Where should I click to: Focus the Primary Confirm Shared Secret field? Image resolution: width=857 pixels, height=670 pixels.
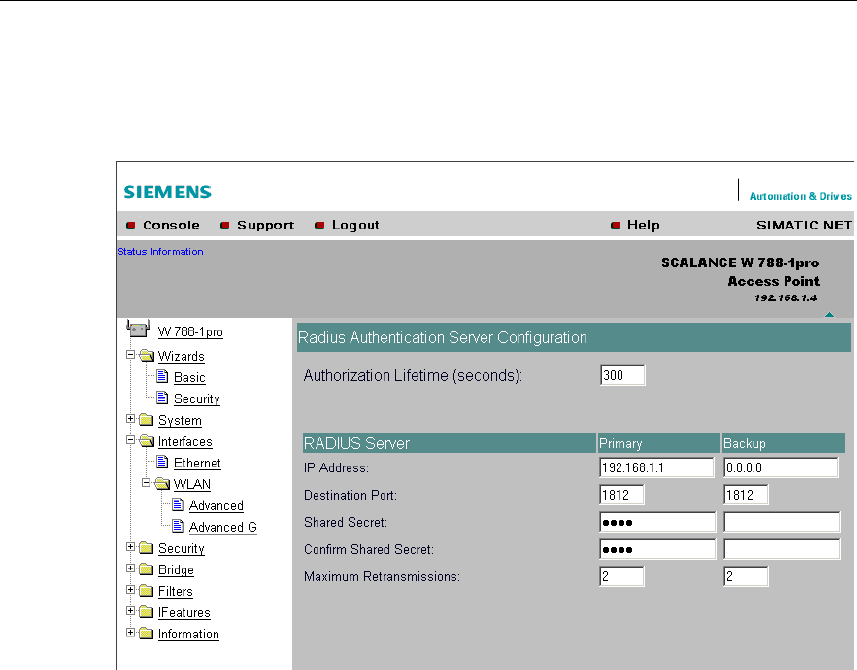coord(658,549)
